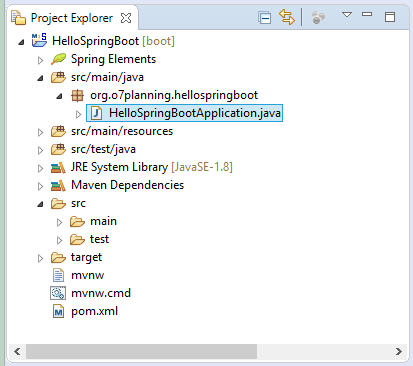Select the Project Explorer tab
This screenshot has width=413, height=366.
tap(71, 18)
